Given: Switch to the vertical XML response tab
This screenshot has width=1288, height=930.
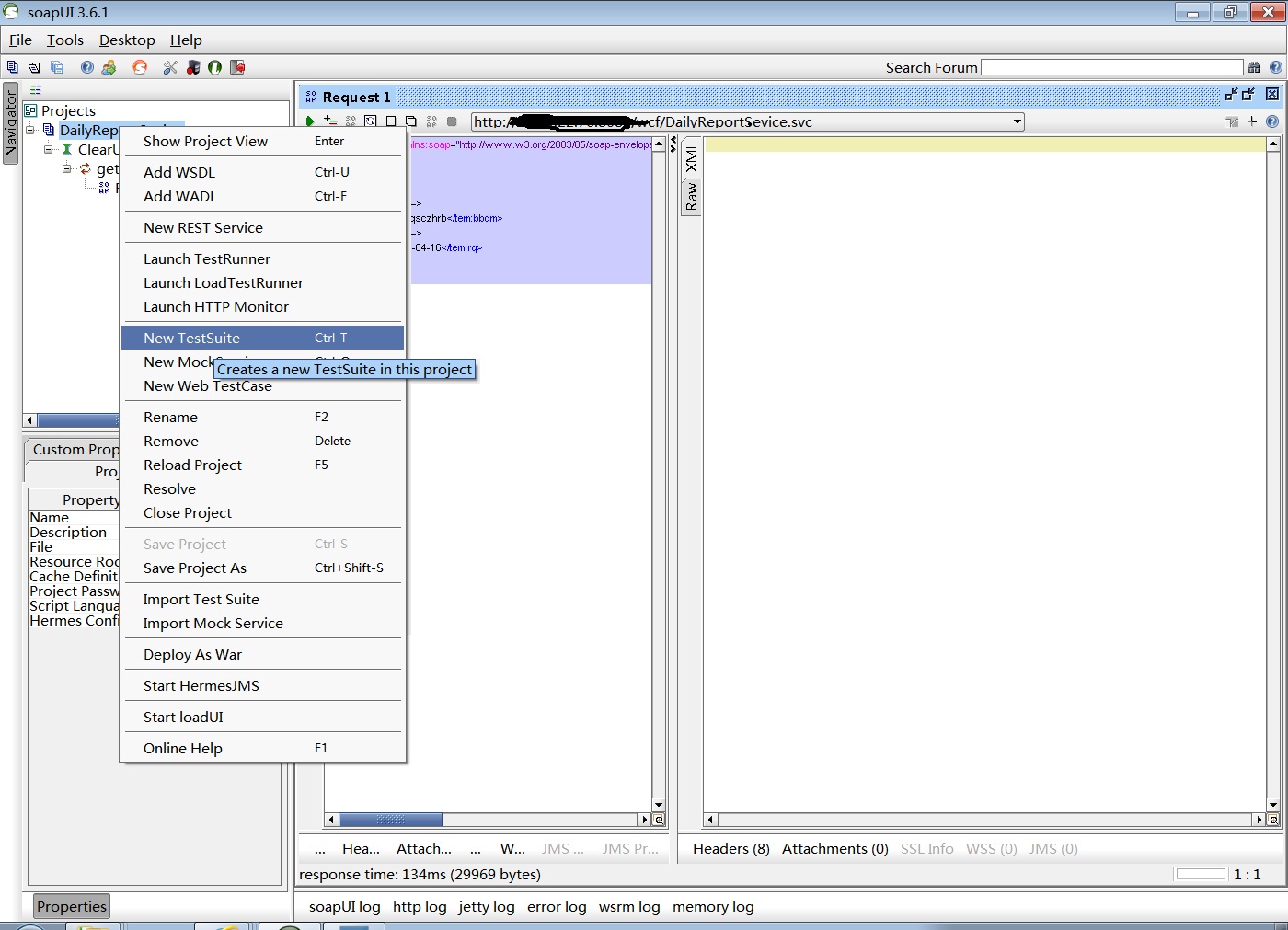Looking at the screenshot, I should [692, 157].
